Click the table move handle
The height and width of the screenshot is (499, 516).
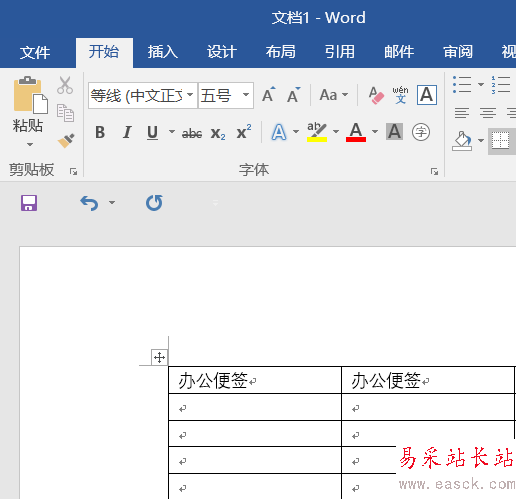(x=159, y=357)
